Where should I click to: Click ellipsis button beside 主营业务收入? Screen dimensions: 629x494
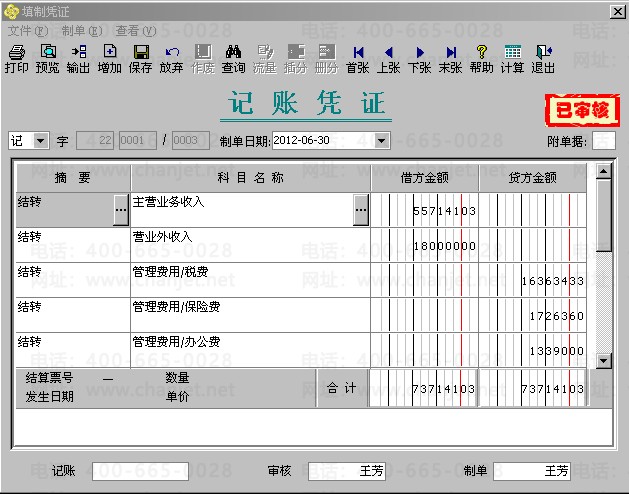(361, 210)
